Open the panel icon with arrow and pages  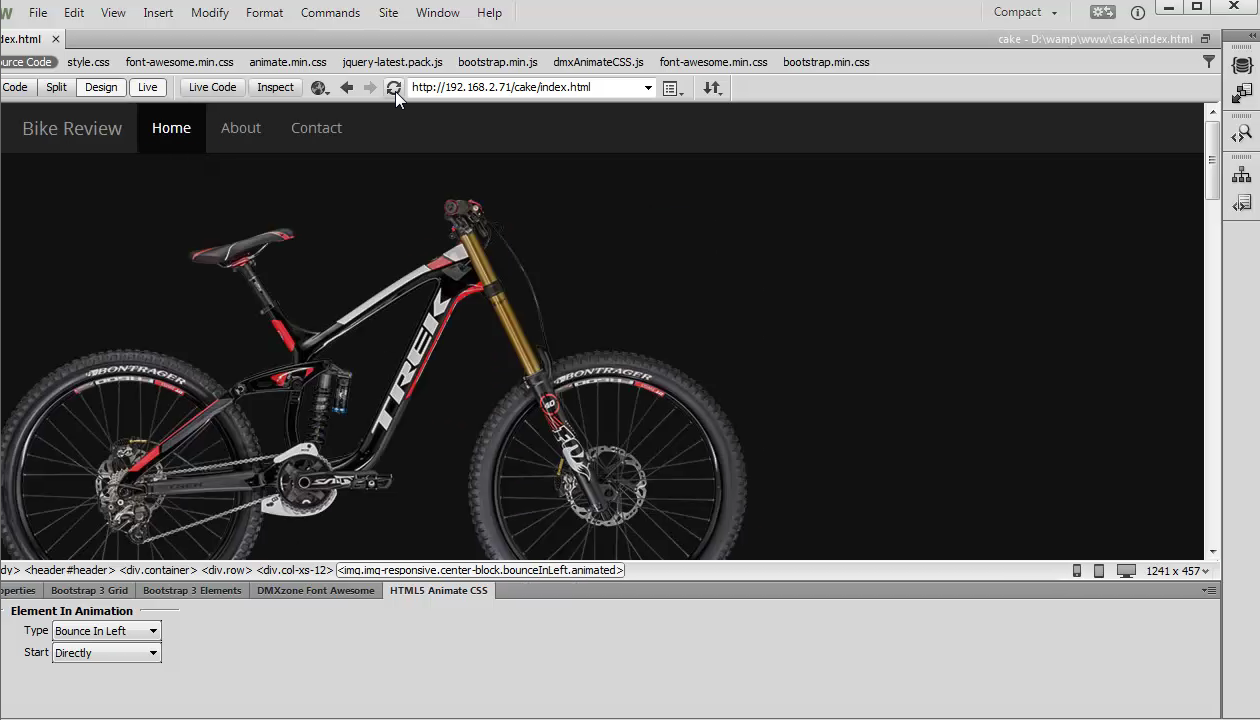click(x=1242, y=94)
